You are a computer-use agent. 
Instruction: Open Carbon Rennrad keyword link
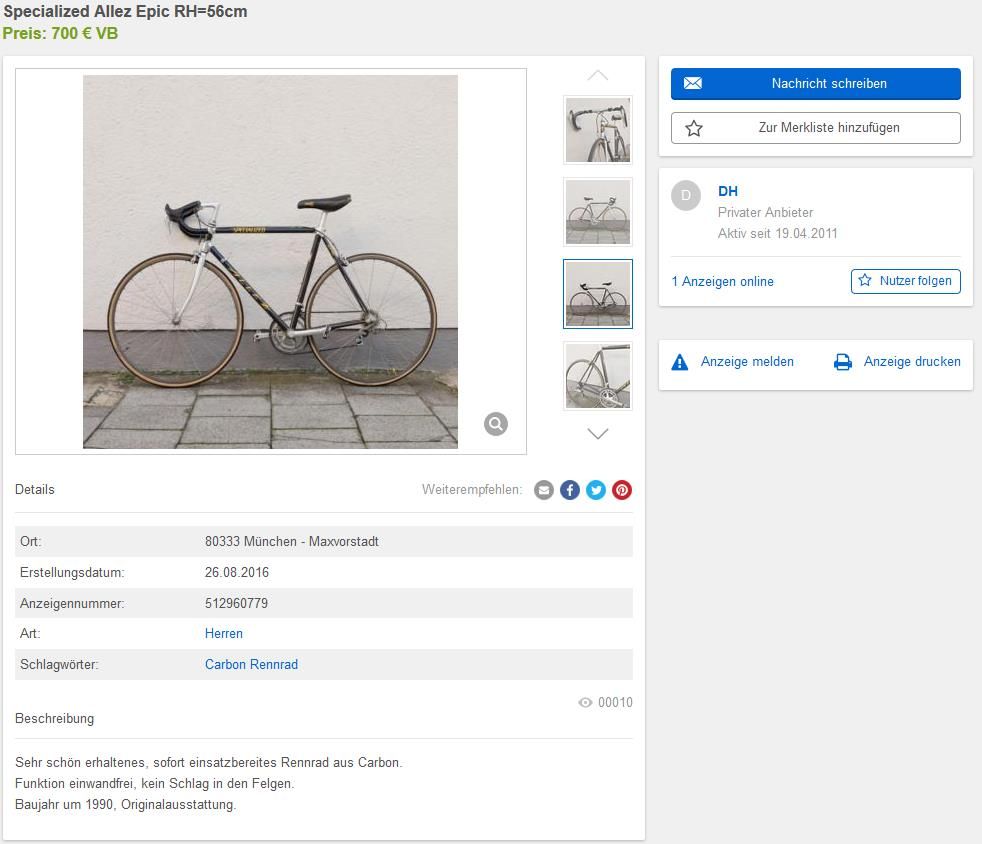tap(251, 665)
